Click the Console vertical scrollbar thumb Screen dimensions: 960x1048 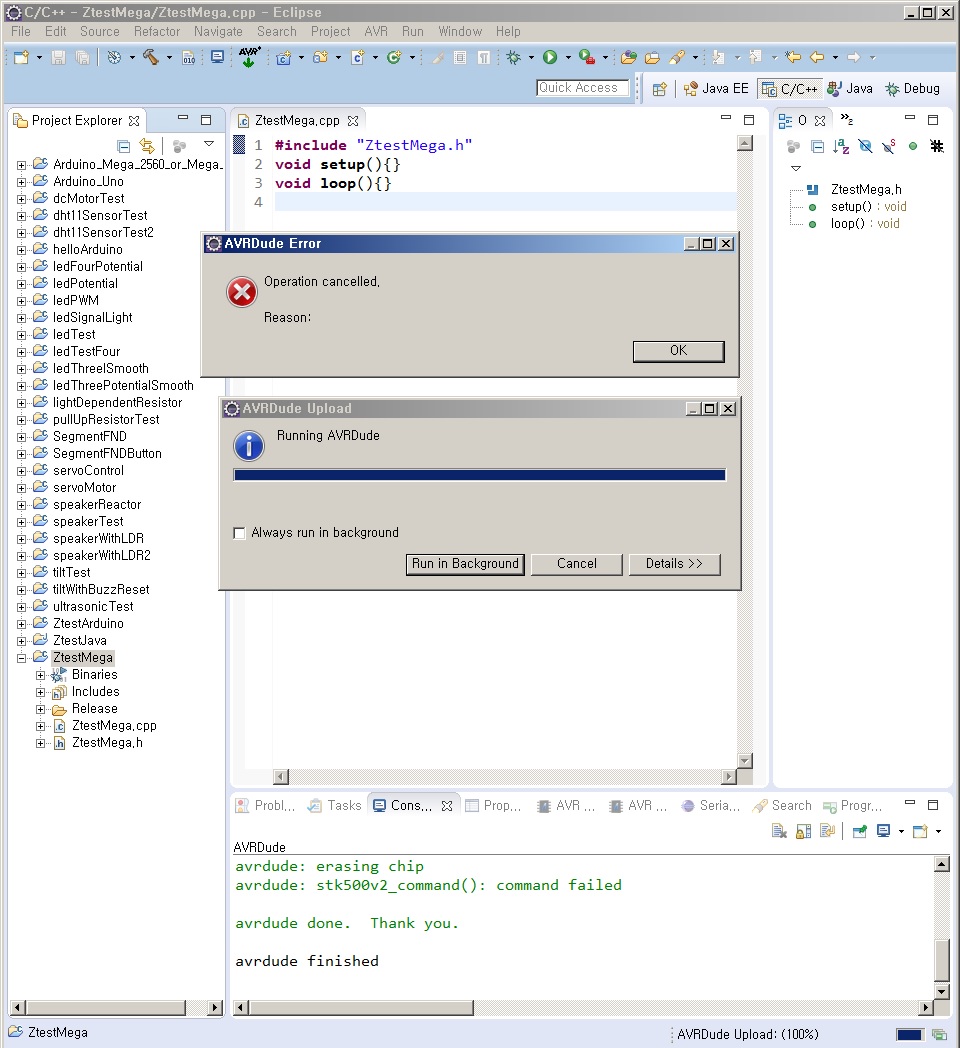tap(942, 960)
